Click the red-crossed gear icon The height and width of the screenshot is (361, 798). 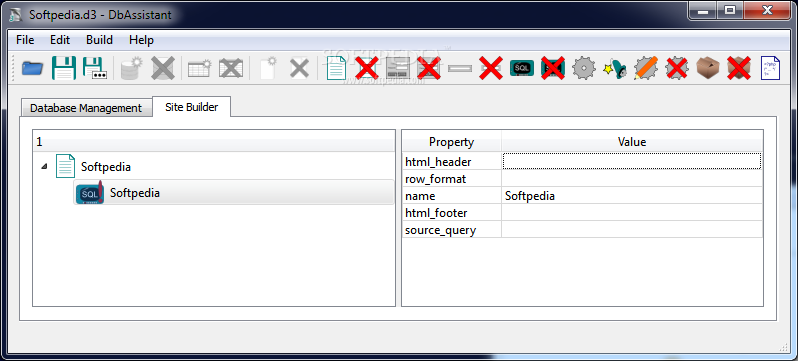click(677, 68)
